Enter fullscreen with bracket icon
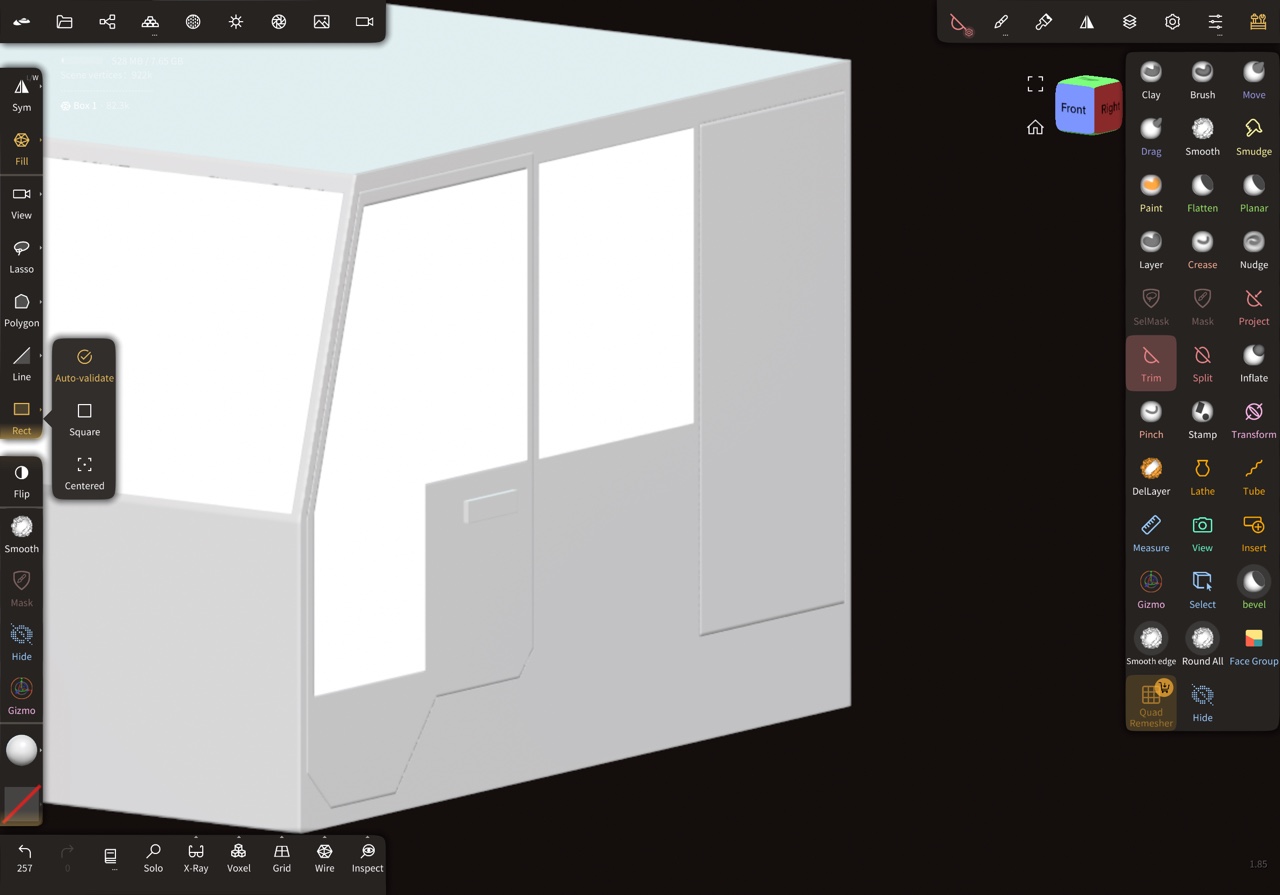 1035,84
